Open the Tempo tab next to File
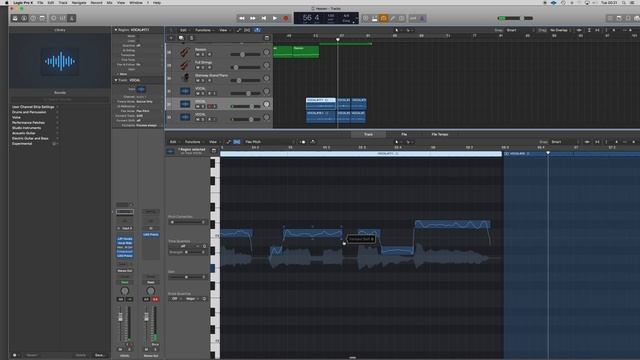 (440, 134)
